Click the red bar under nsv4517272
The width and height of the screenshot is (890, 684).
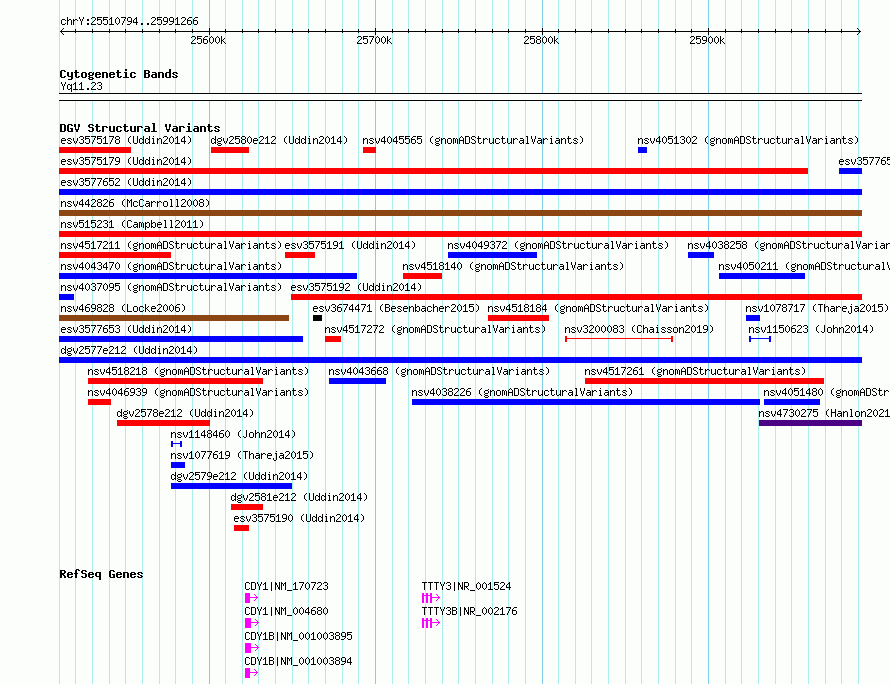click(x=333, y=339)
